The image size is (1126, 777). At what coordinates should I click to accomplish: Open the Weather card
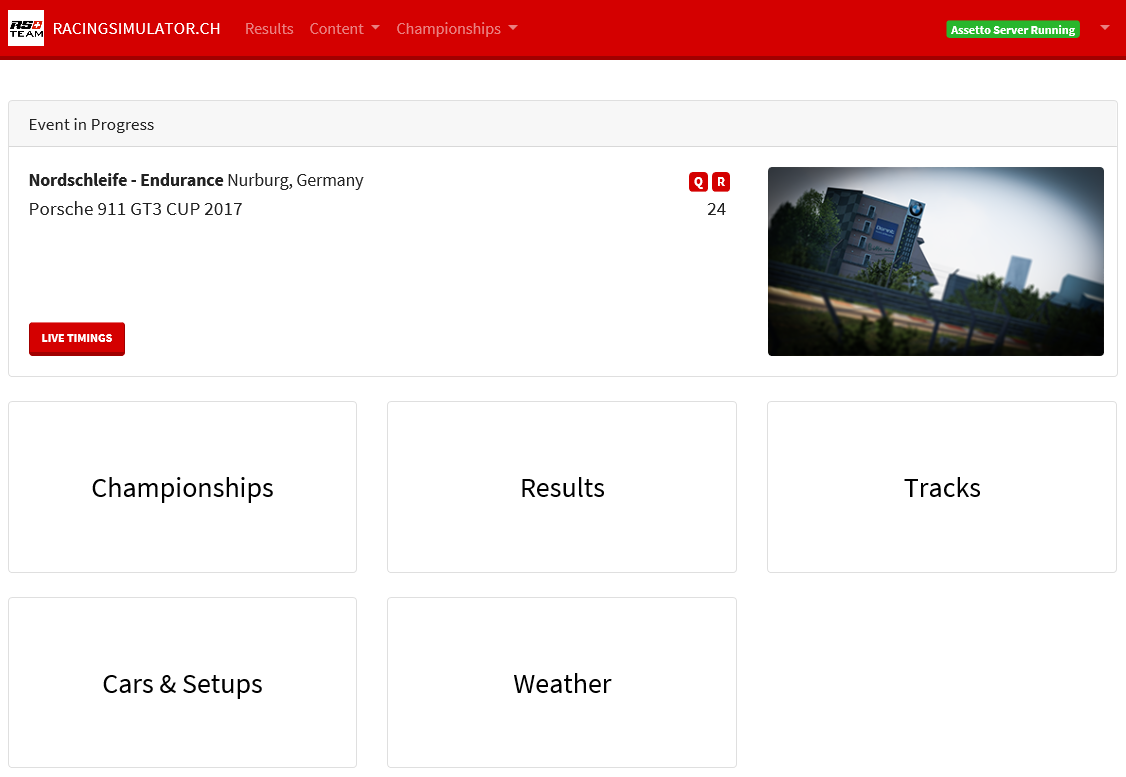click(562, 683)
